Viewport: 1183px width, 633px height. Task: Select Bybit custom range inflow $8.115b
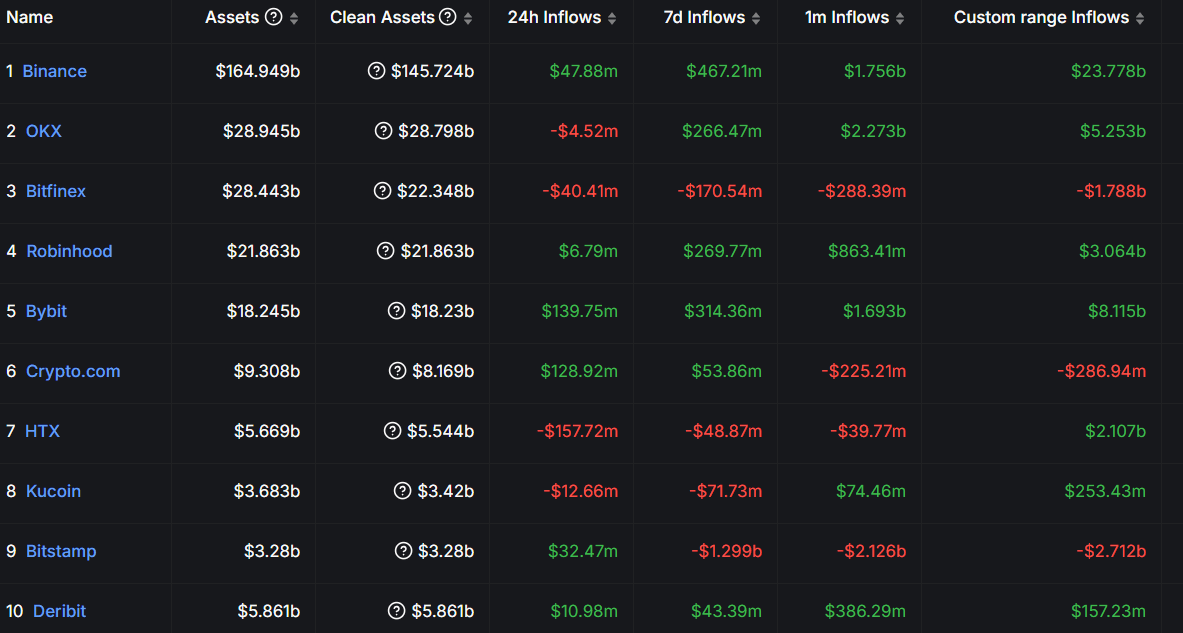click(x=1117, y=311)
